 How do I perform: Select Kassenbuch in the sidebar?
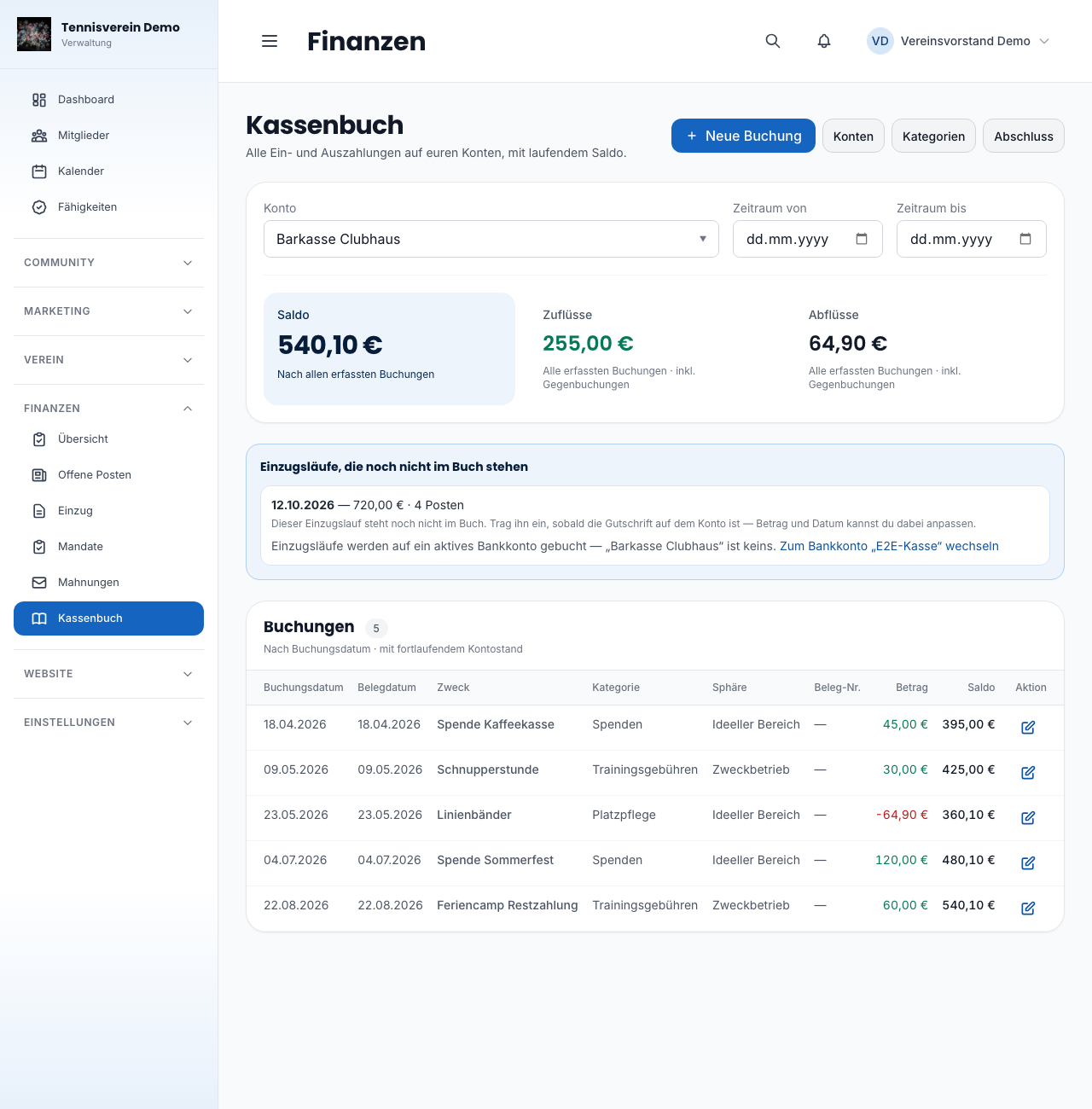[x=108, y=618]
